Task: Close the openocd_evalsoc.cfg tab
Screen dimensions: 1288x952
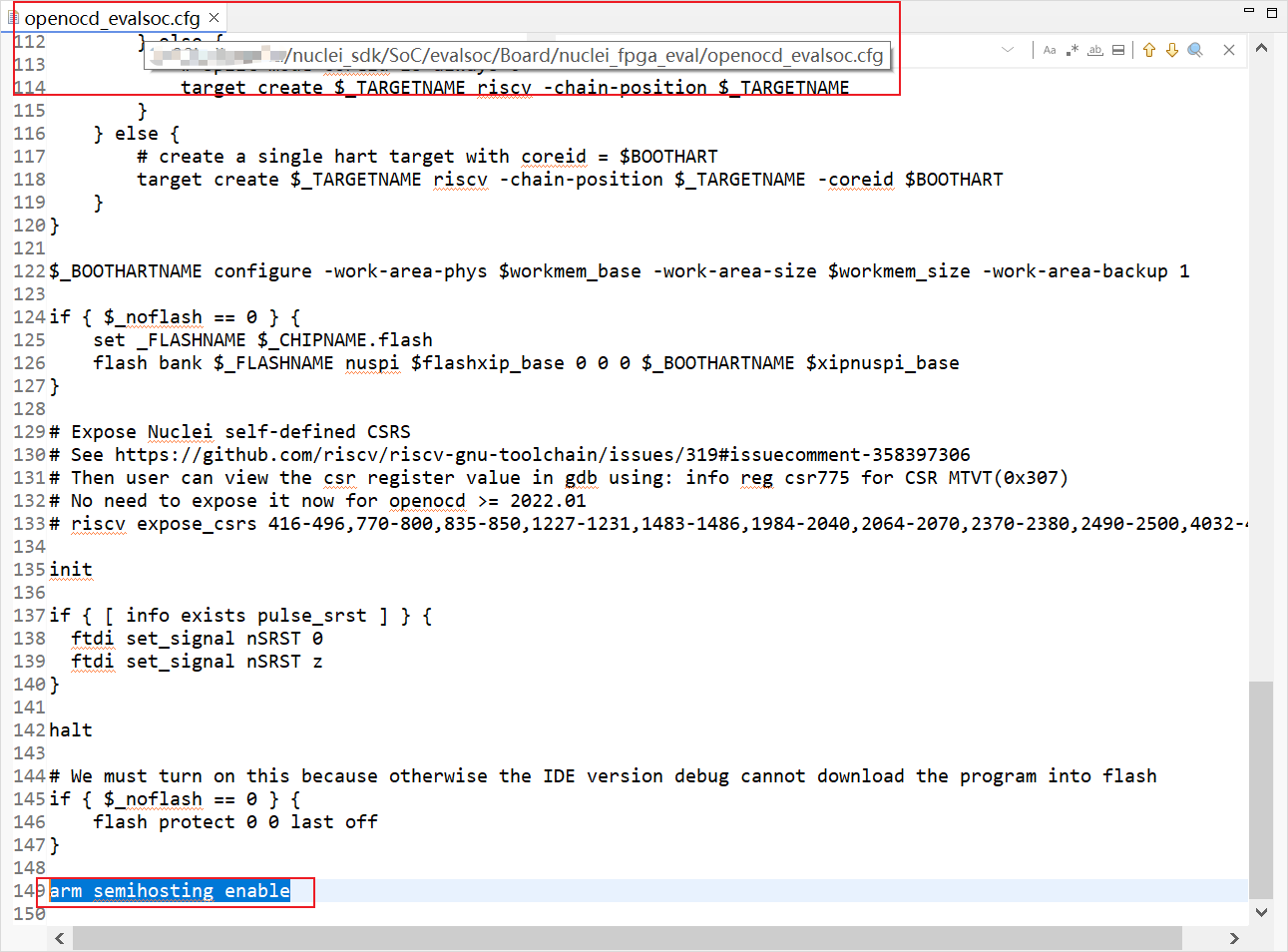Action: point(215,18)
